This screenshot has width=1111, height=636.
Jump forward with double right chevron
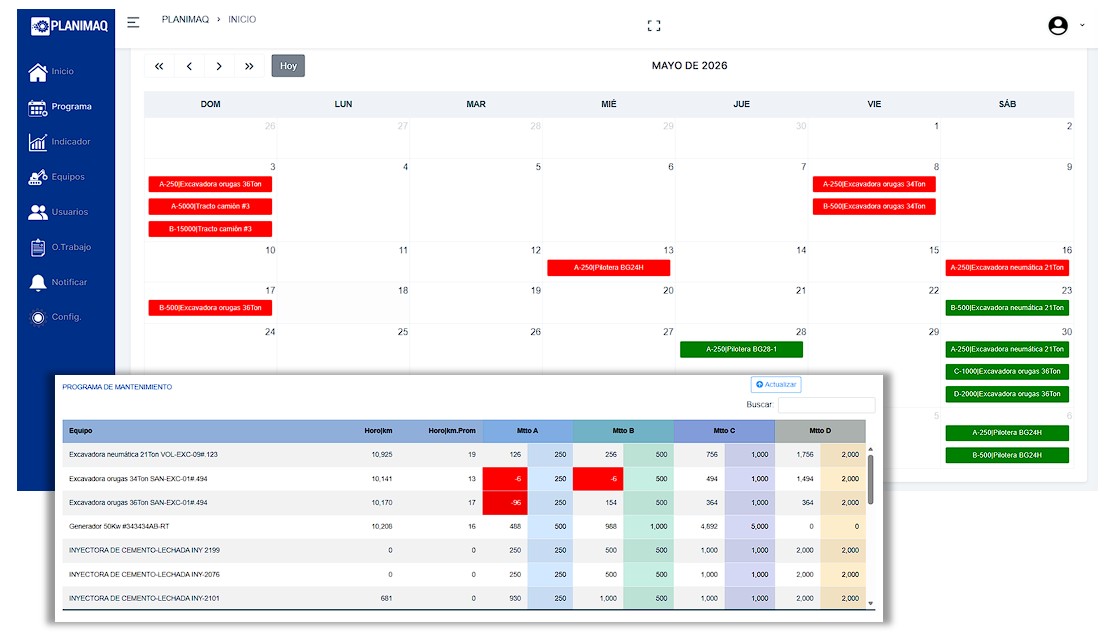(249, 66)
